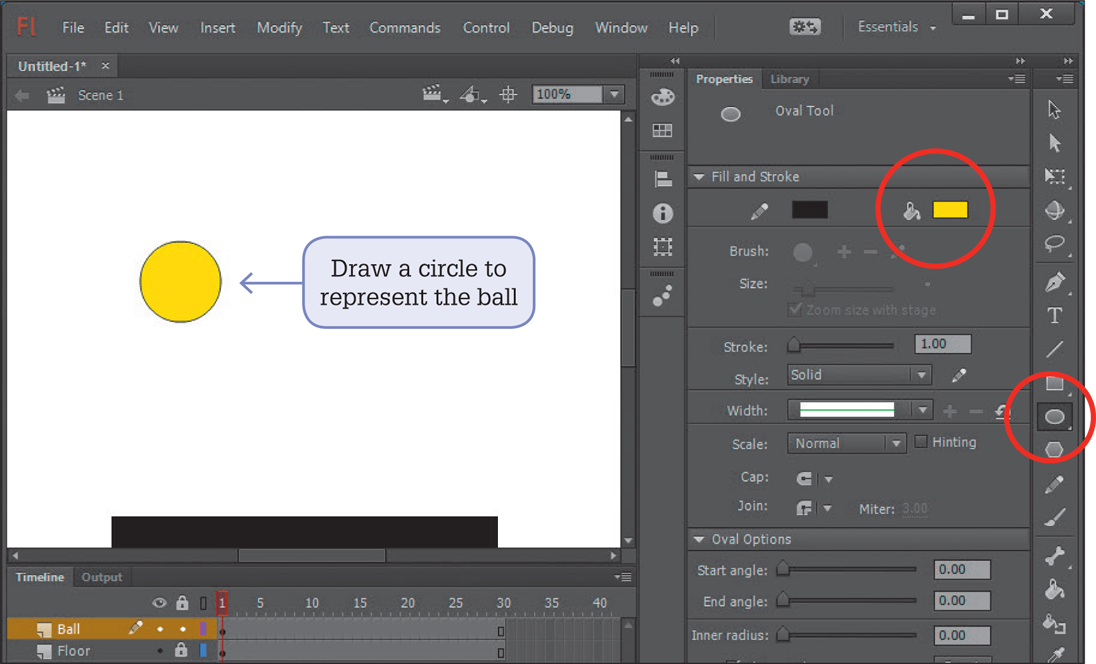Switch to the Output tab

click(101, 577)
